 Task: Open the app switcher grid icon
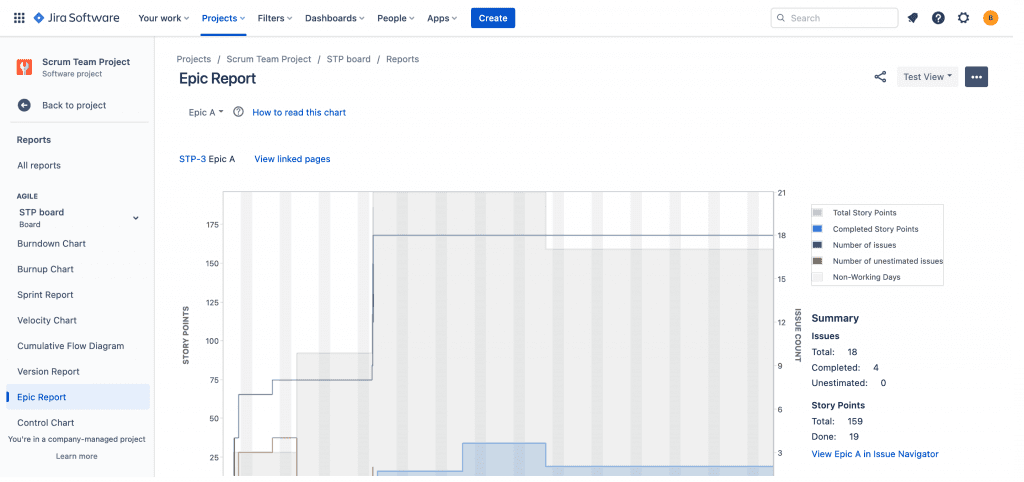[x=18, y=18]
